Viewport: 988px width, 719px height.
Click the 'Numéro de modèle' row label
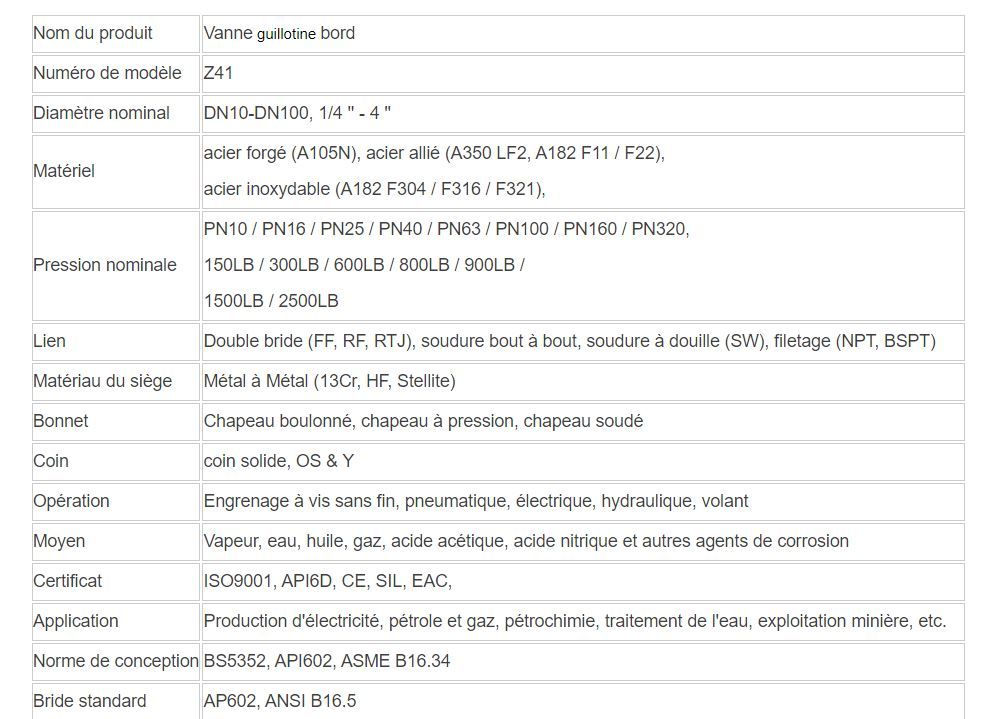point(107,73)
